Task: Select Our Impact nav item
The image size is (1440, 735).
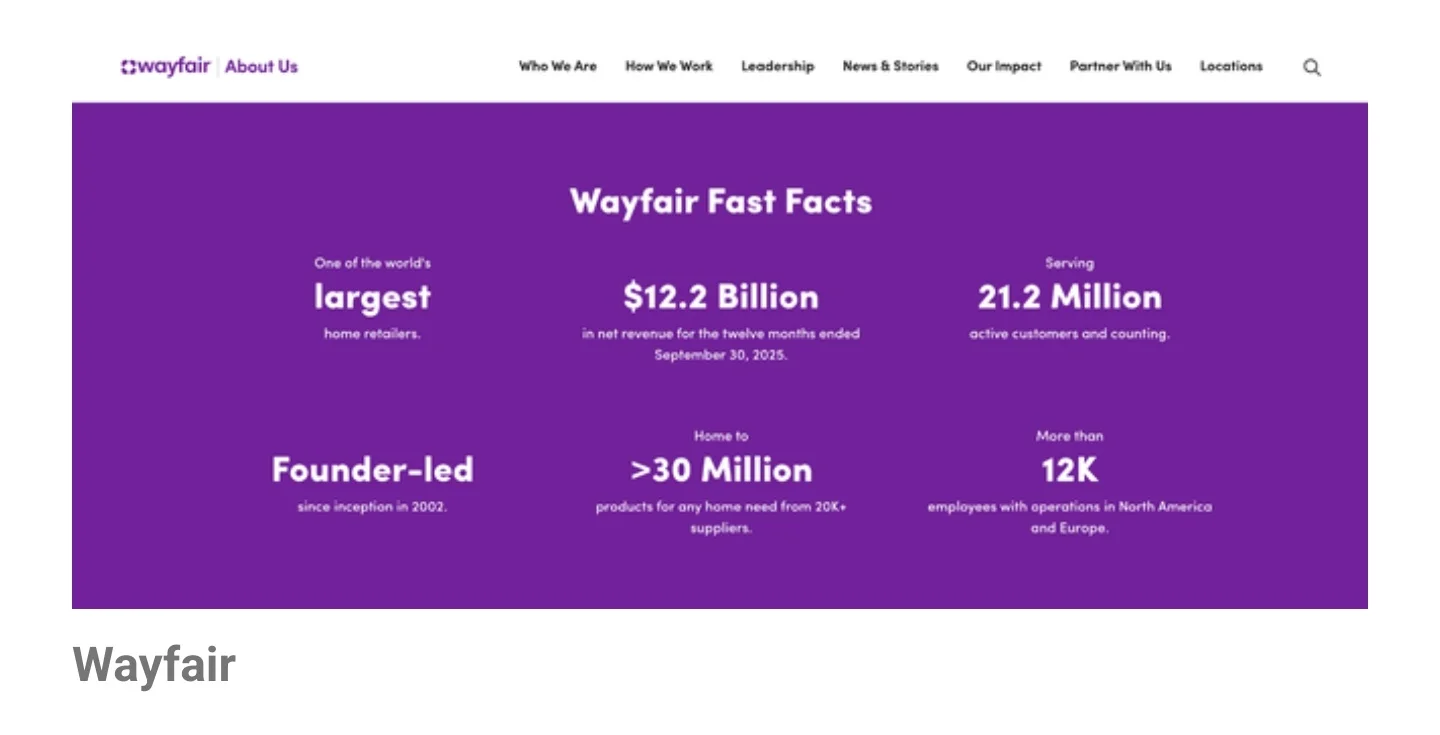Action: pyautogui.click(x=1003, y=66)
